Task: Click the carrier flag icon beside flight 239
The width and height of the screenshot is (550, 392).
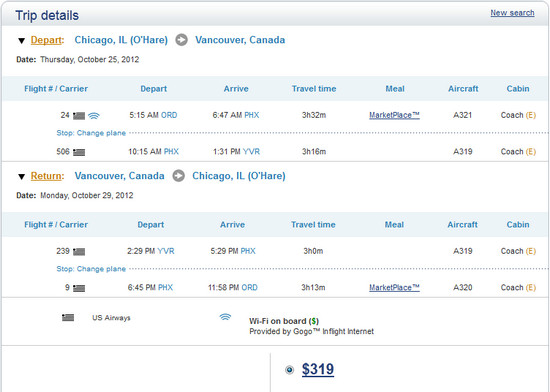Action: click(79, 251)
